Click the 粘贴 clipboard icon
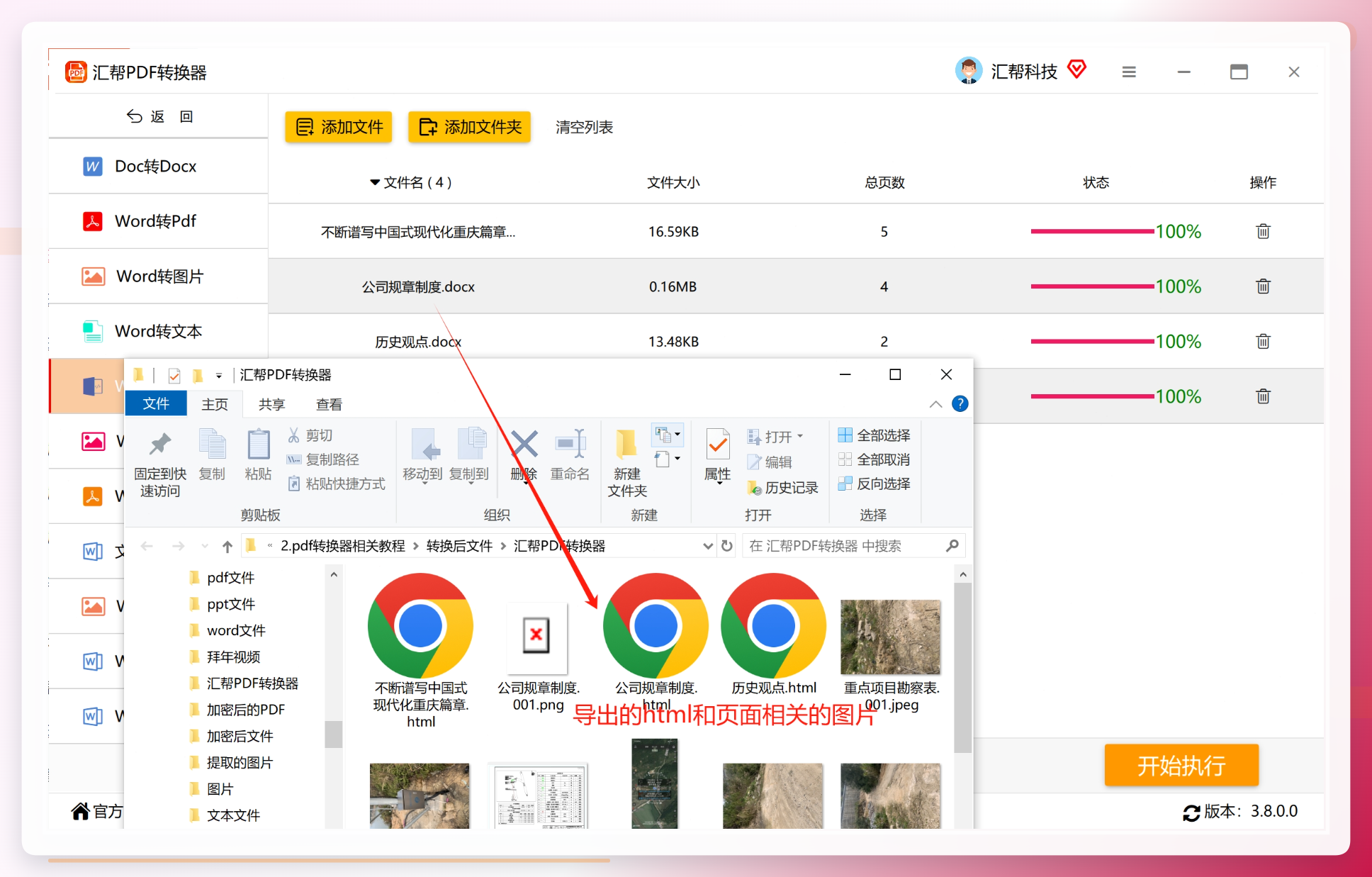 [258, 445]
